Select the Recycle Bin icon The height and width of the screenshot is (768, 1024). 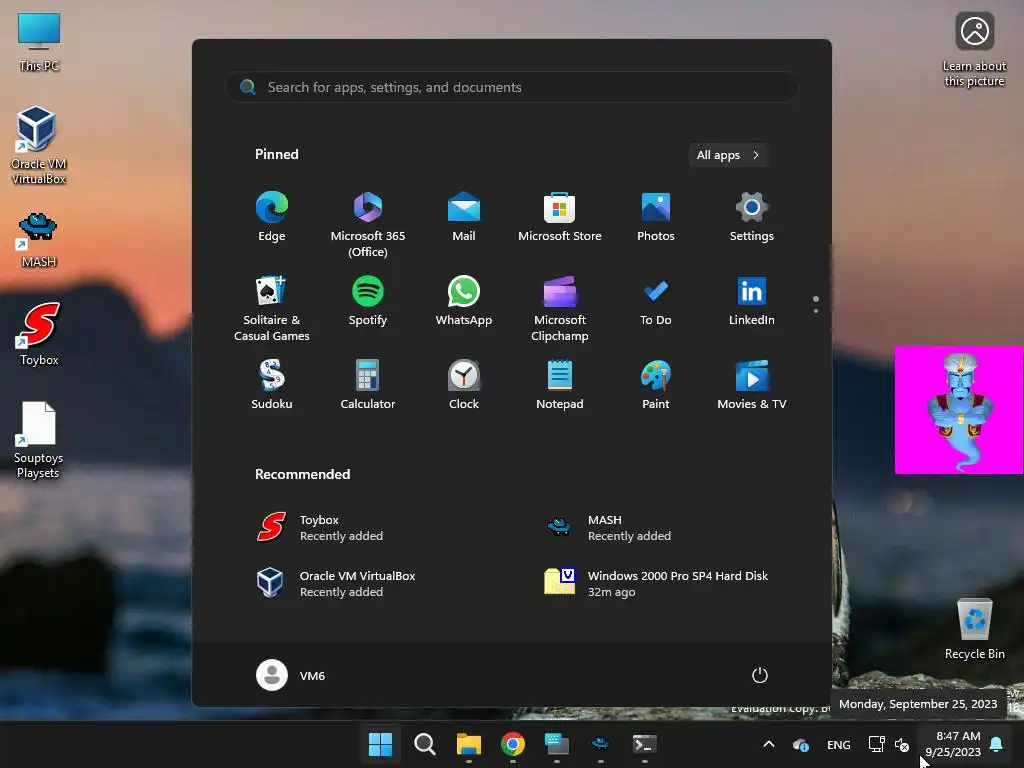[x=974, y=628]
